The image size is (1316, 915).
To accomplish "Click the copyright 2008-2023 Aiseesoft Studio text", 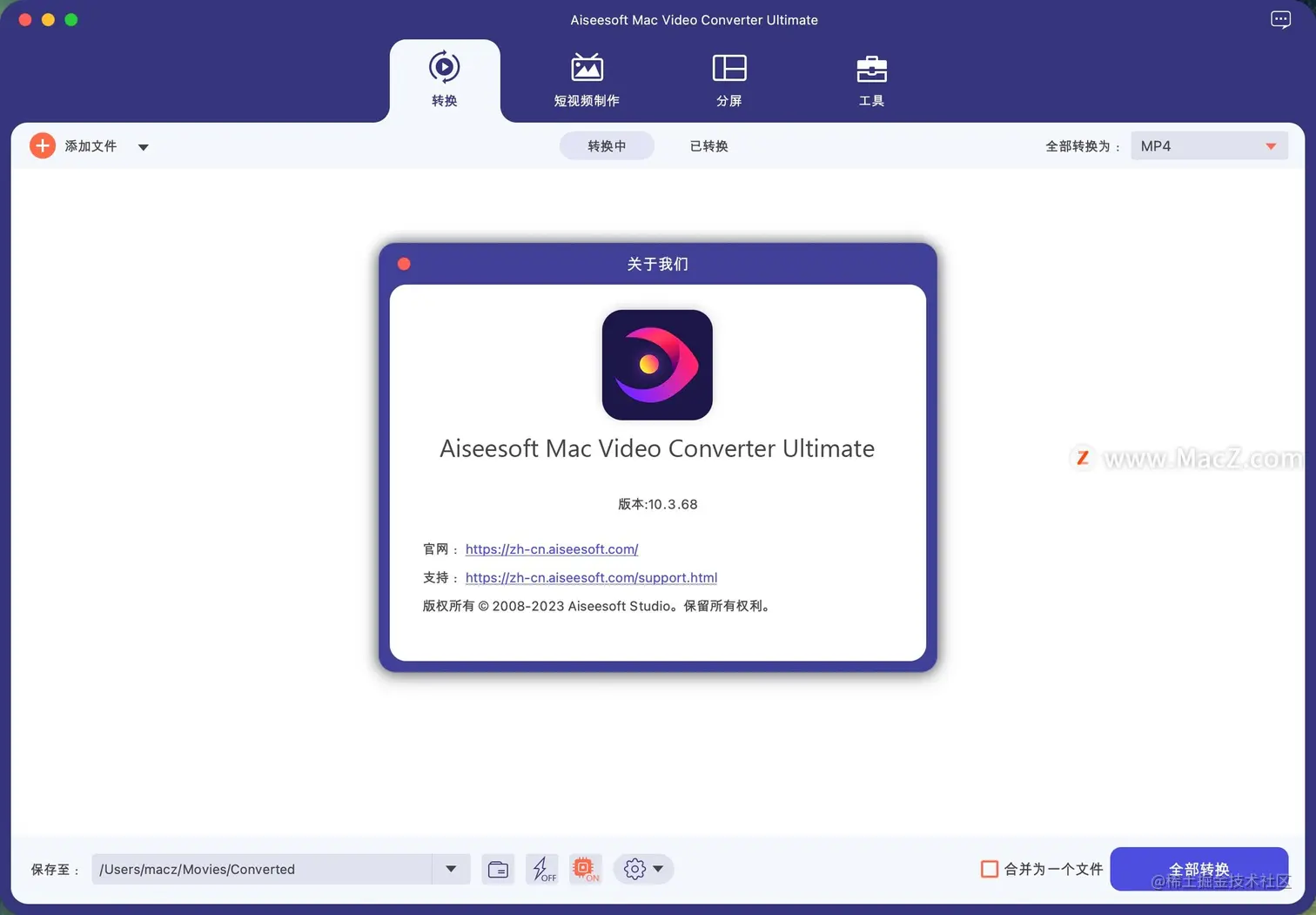I will tap(597, 606).
